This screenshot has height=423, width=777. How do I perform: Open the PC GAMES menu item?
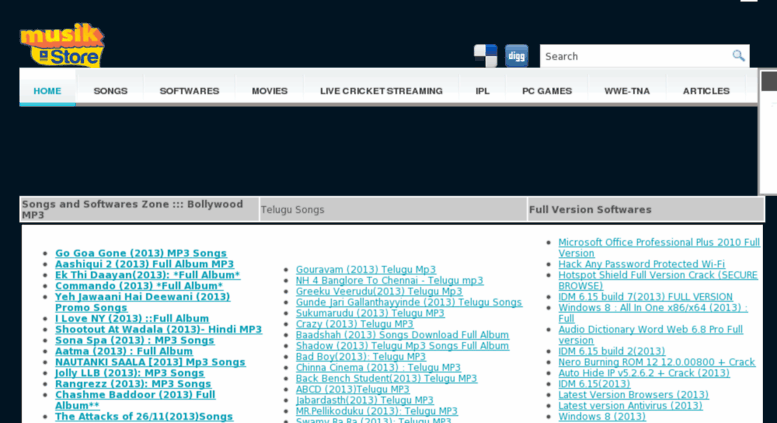pyautogui.click(x=547, y=91)
